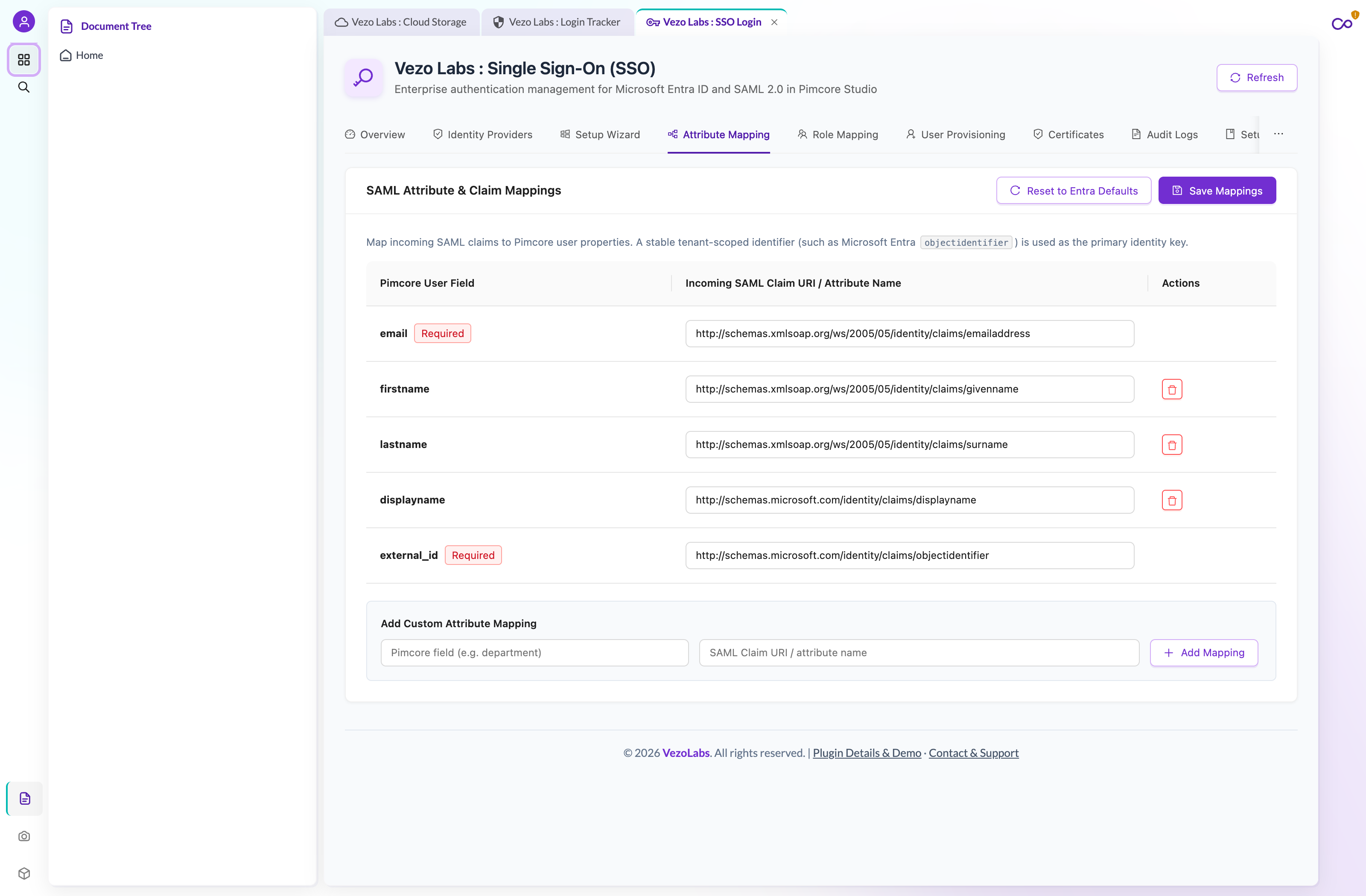Open the Plugin Details & Demo link
The image size is (1366, 896).
[867, 753]
